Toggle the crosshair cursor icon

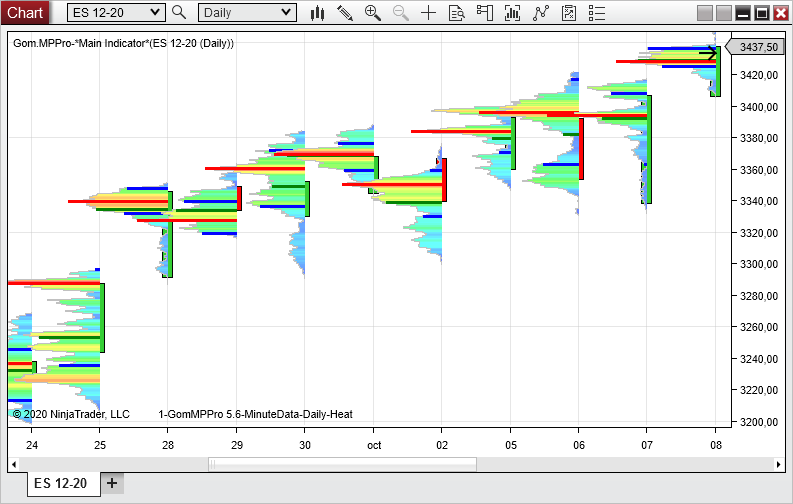[x=429, y=13]
